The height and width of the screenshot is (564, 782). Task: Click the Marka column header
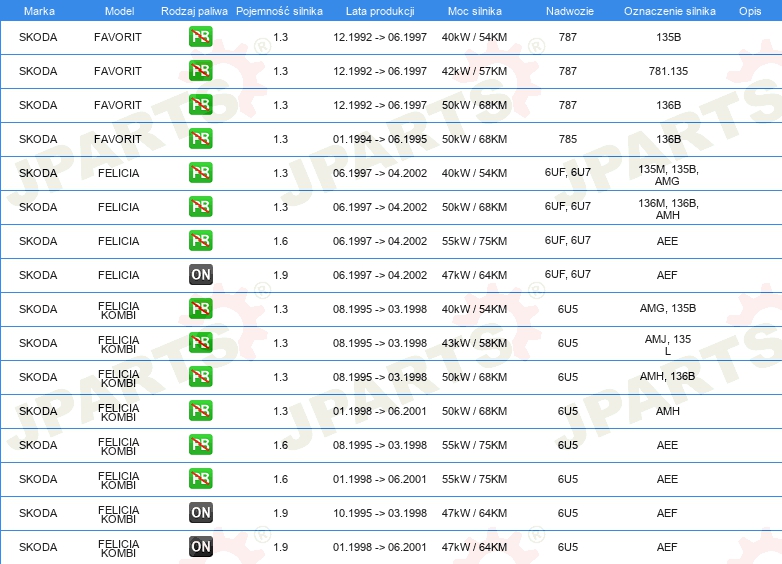click(39, 11)
